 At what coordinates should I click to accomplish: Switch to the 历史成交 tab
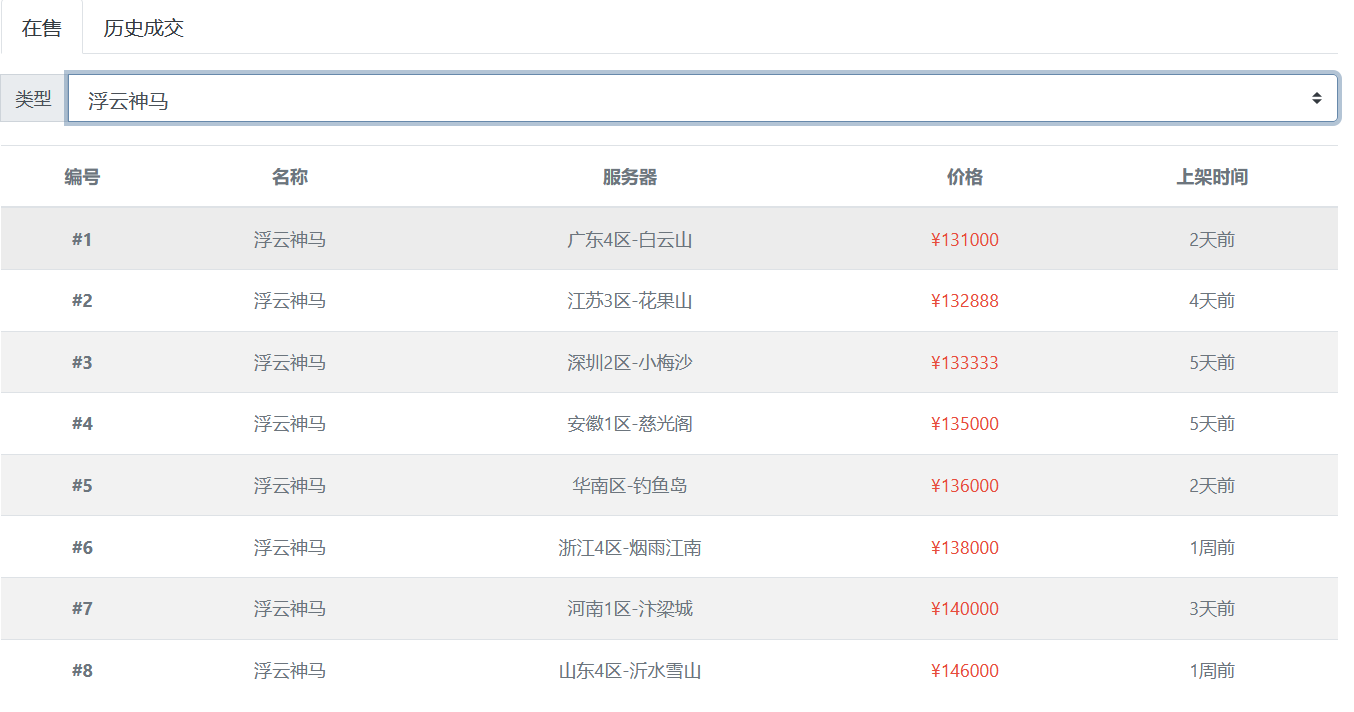(x=143, y=29)
